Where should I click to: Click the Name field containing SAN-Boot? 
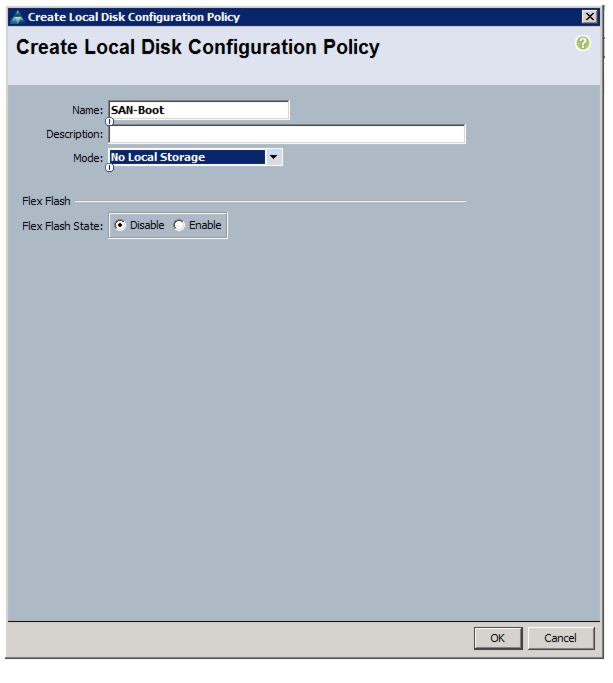pyautogui.click(x=199, y=110)
